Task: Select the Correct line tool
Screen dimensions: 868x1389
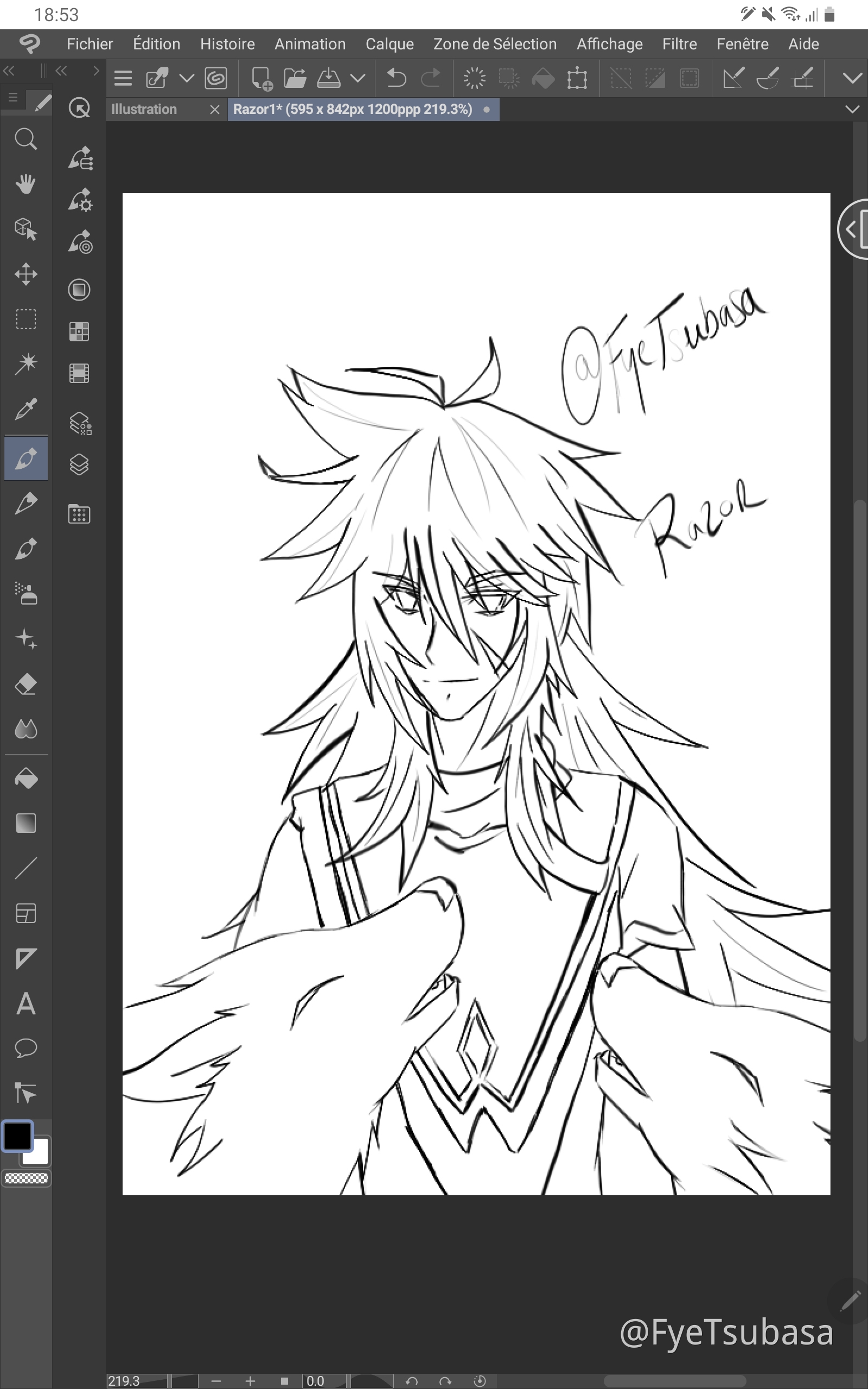Action: [26, 1093]
